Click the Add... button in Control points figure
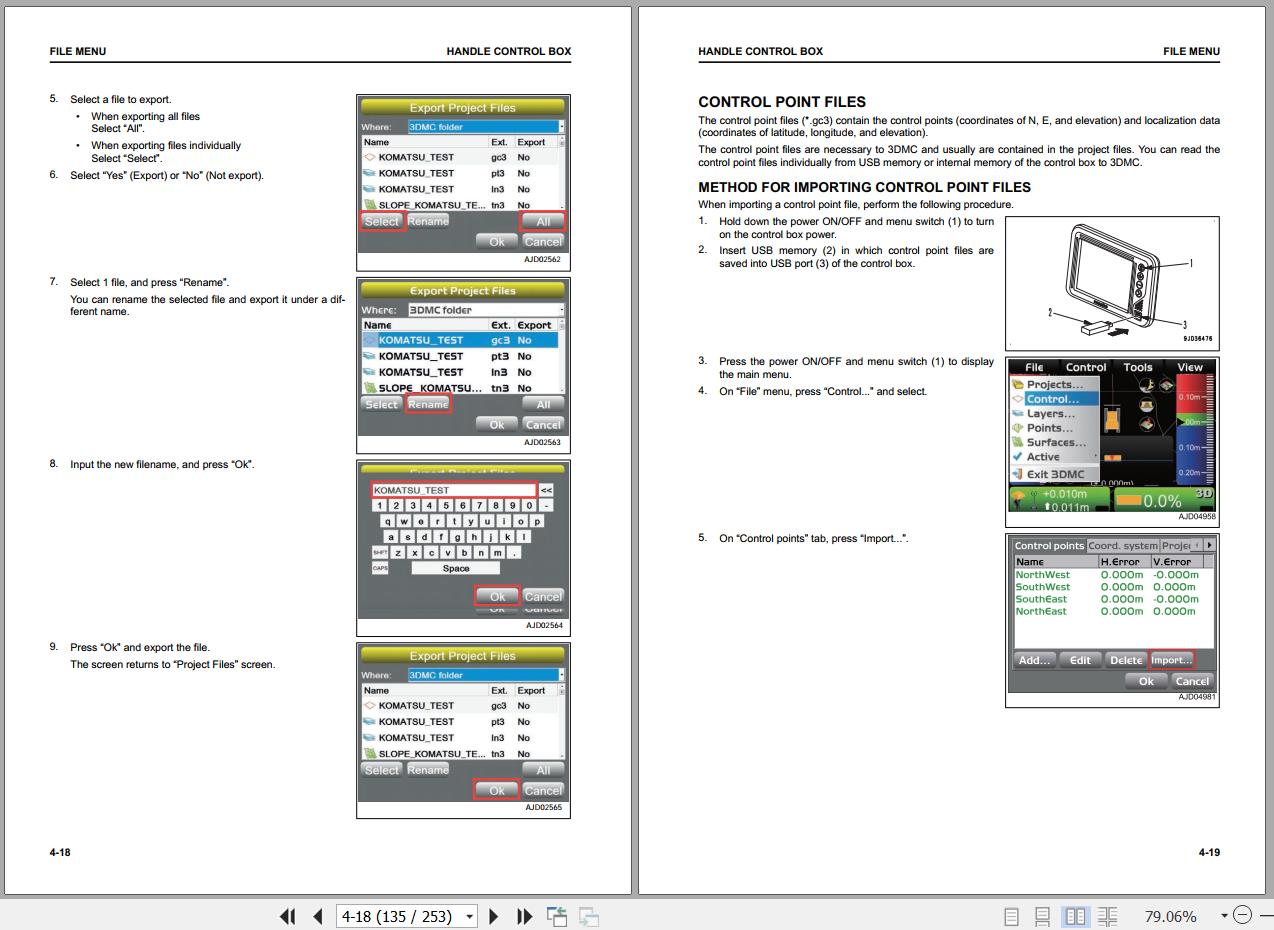This screenshot has width=1274, height=930. [1033, 660]
